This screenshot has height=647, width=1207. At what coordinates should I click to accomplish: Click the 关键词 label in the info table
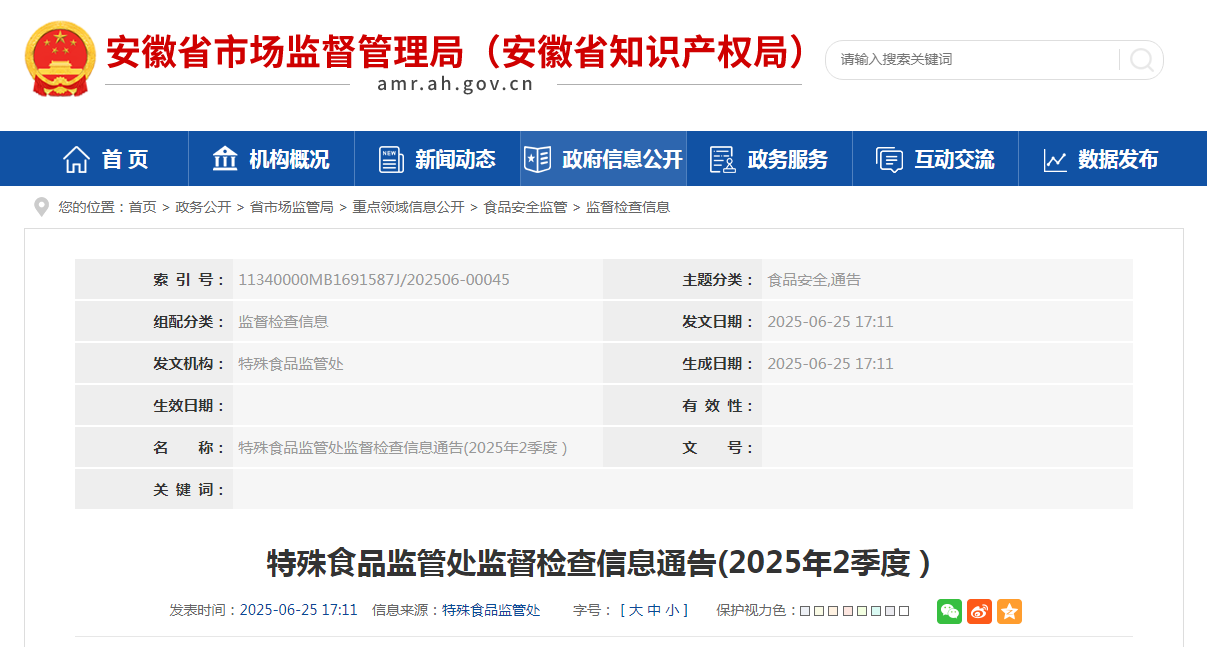(189, 490)
